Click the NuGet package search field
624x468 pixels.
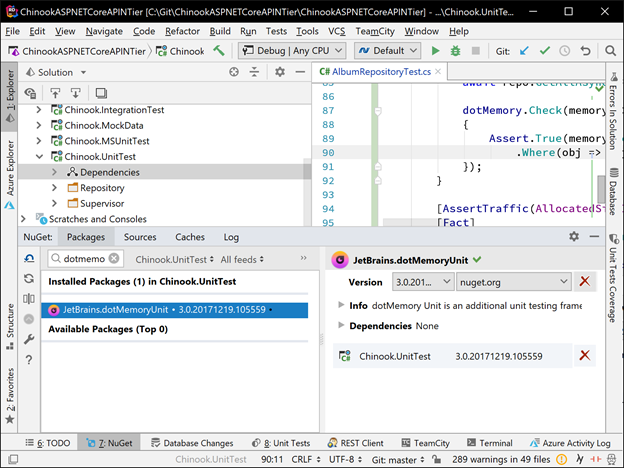[x=86, y=259]
